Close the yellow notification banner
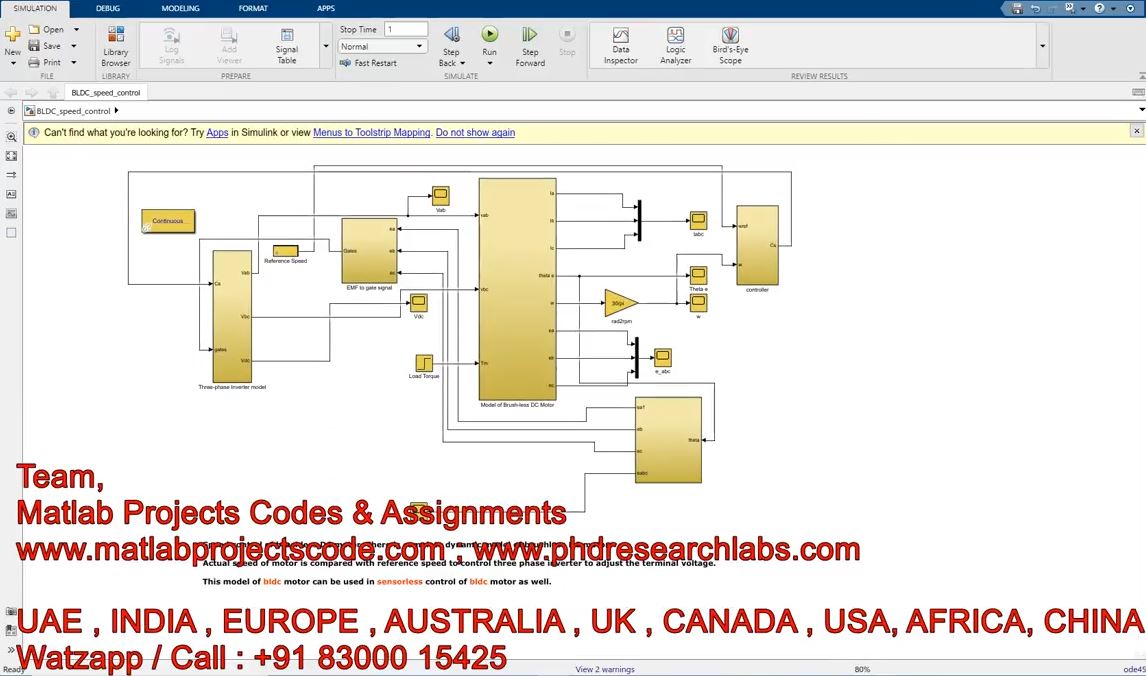This screenshot has width=1146, height=676. 1136,130
